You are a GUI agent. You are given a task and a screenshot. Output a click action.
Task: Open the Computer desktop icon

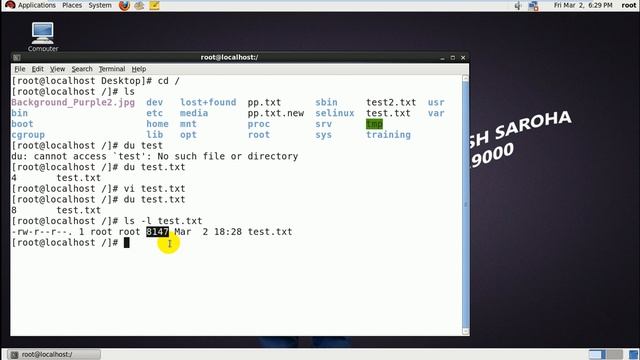(43, 37)
